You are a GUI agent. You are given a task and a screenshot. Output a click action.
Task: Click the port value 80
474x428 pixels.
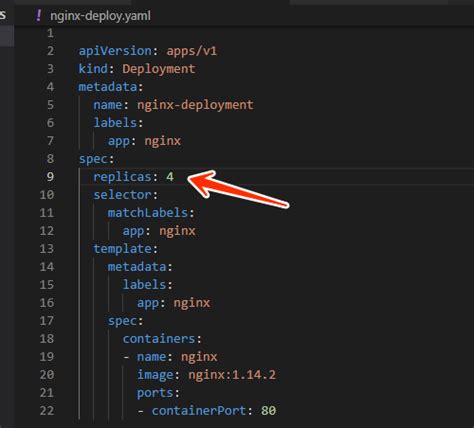coord(268,411)
